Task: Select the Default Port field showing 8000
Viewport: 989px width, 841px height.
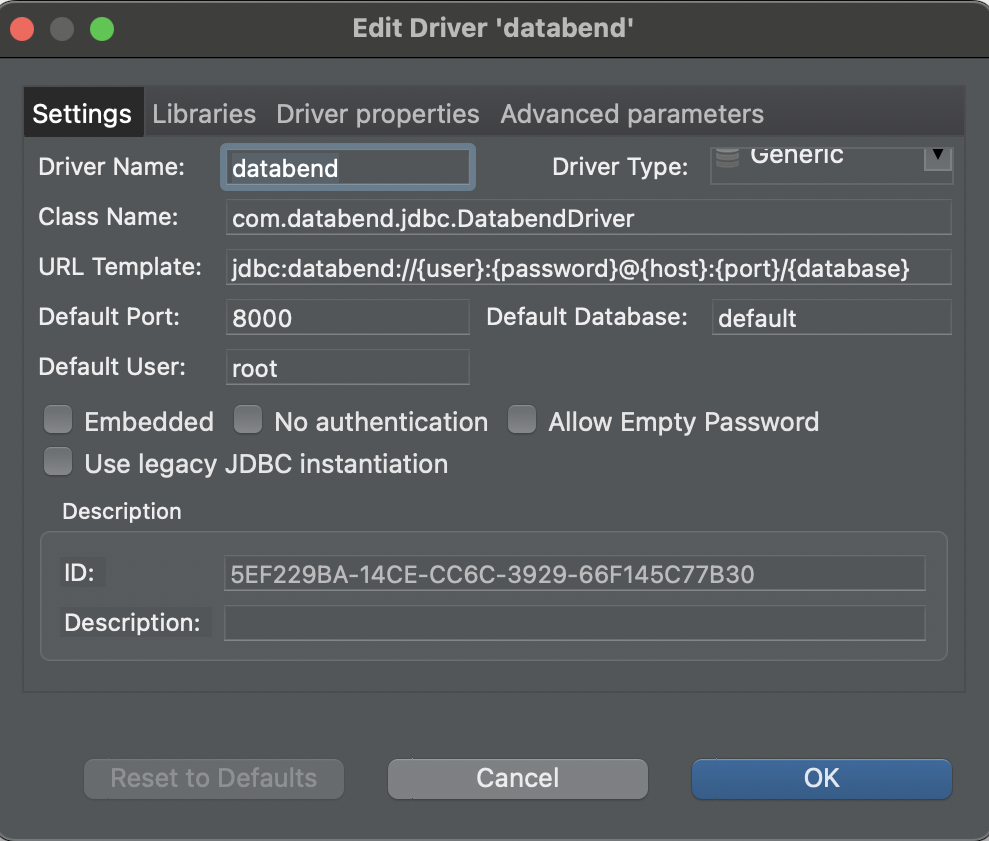Action: tap(347, 318)
